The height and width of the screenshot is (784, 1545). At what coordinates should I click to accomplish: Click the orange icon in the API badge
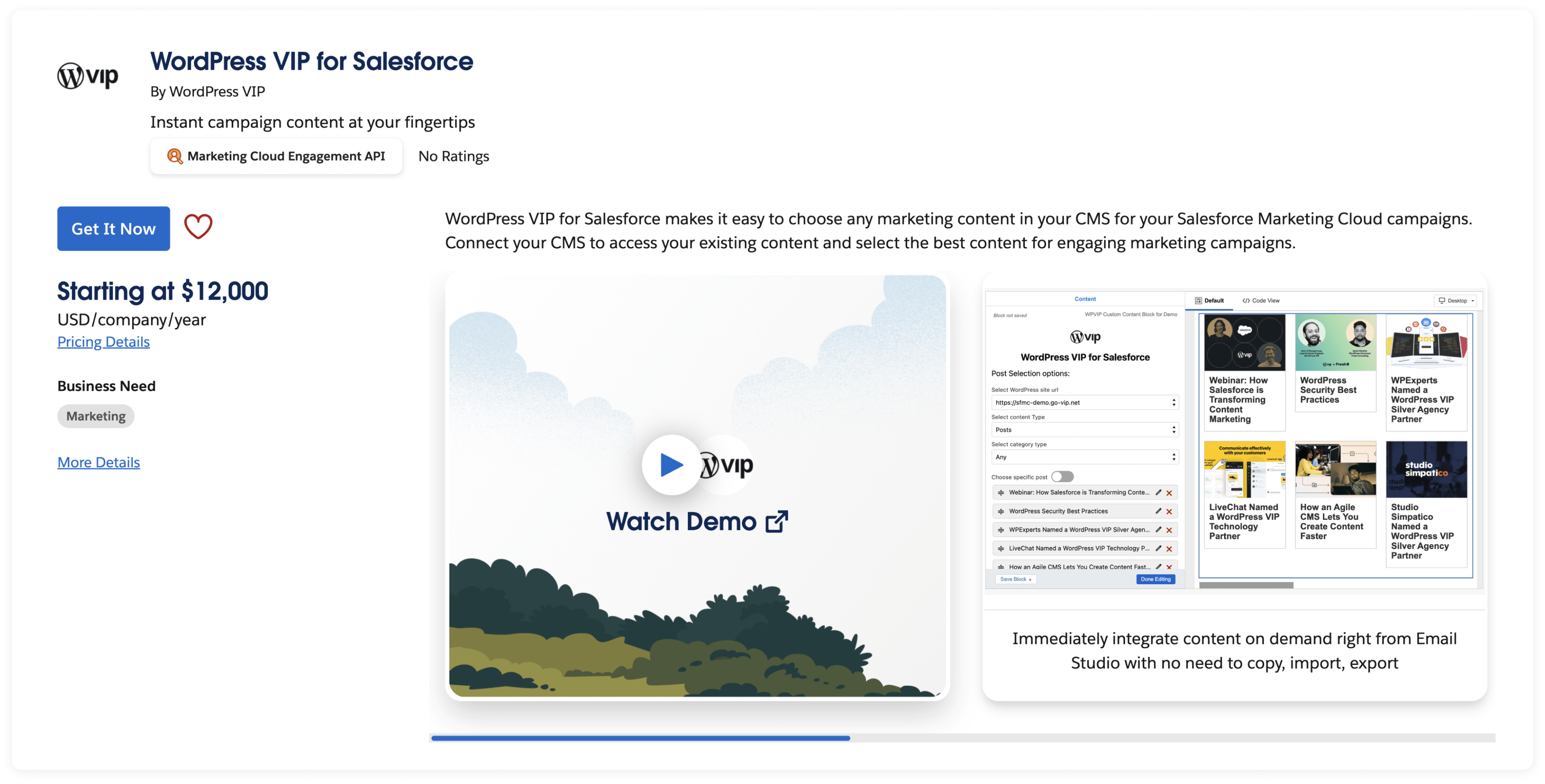[x=174, y=156]
